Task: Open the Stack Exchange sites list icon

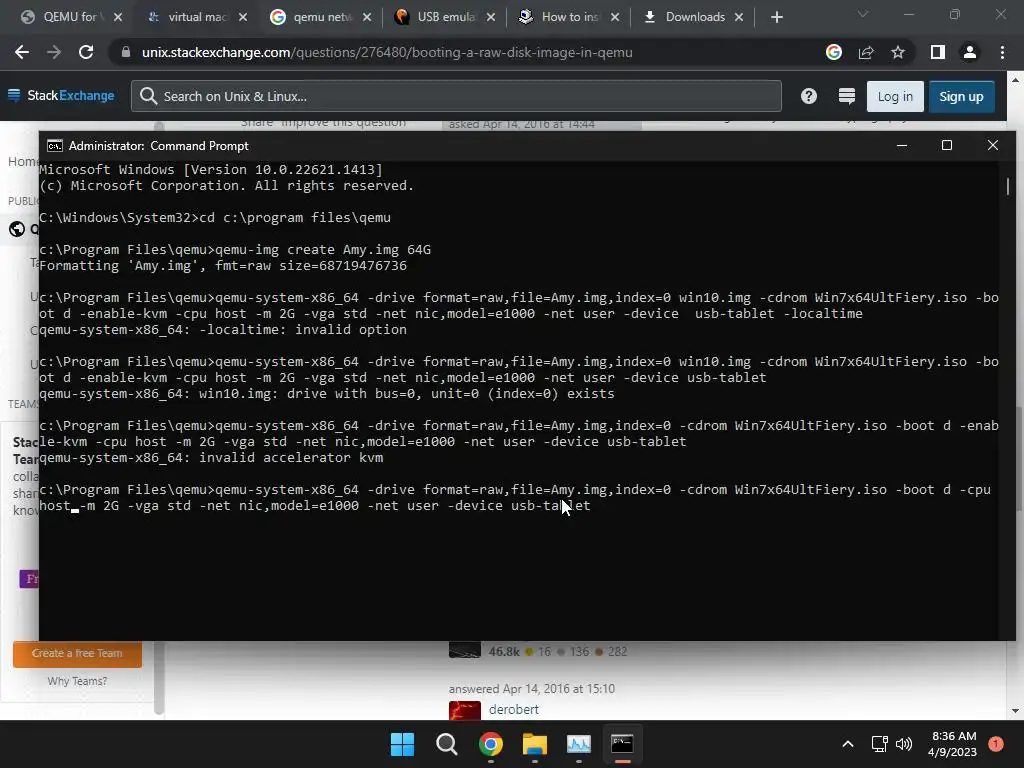Action: click(846, 96)
